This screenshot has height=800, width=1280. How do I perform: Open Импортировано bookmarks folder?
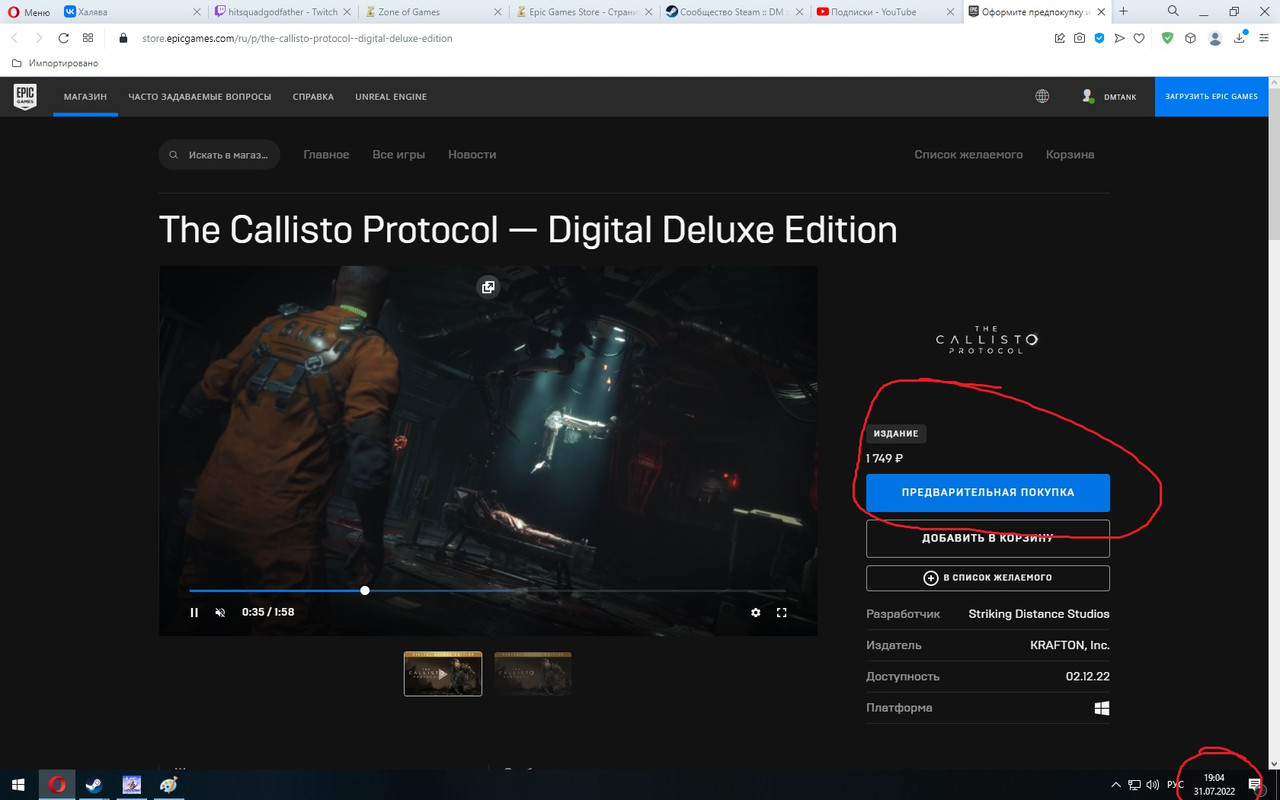tap(55, 63)
